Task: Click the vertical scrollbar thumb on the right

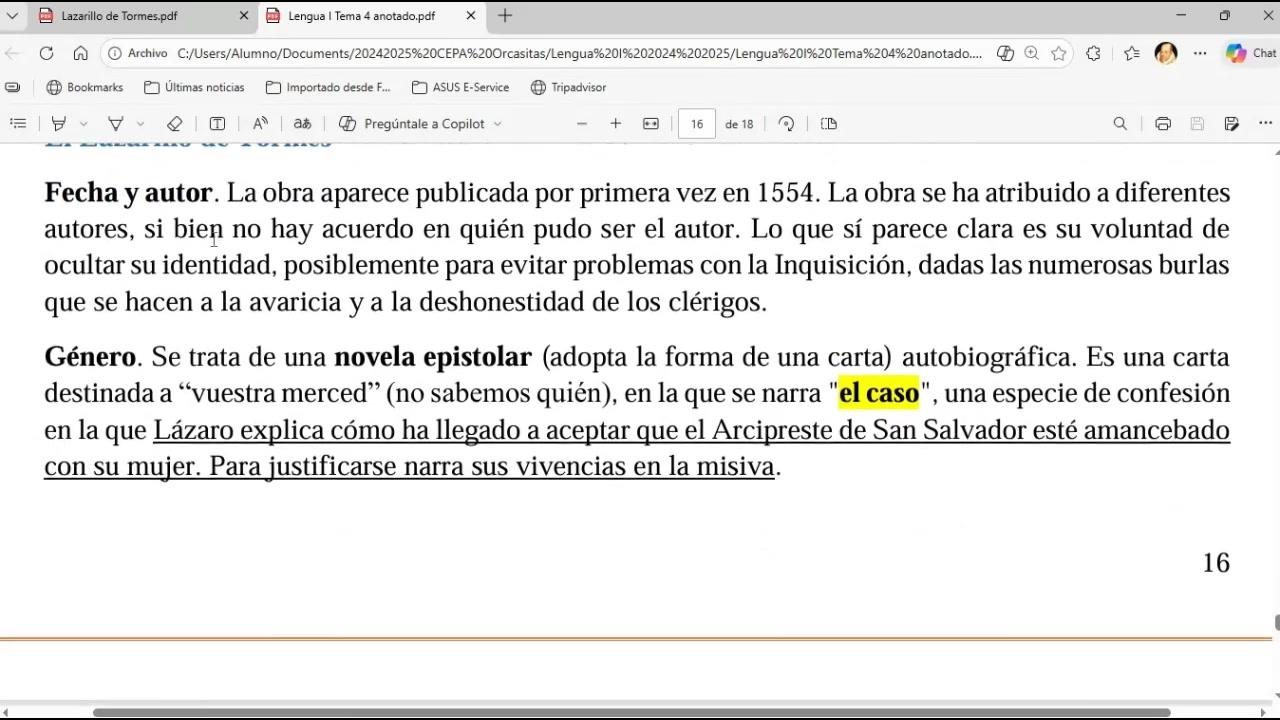Action: point(1276,623)
